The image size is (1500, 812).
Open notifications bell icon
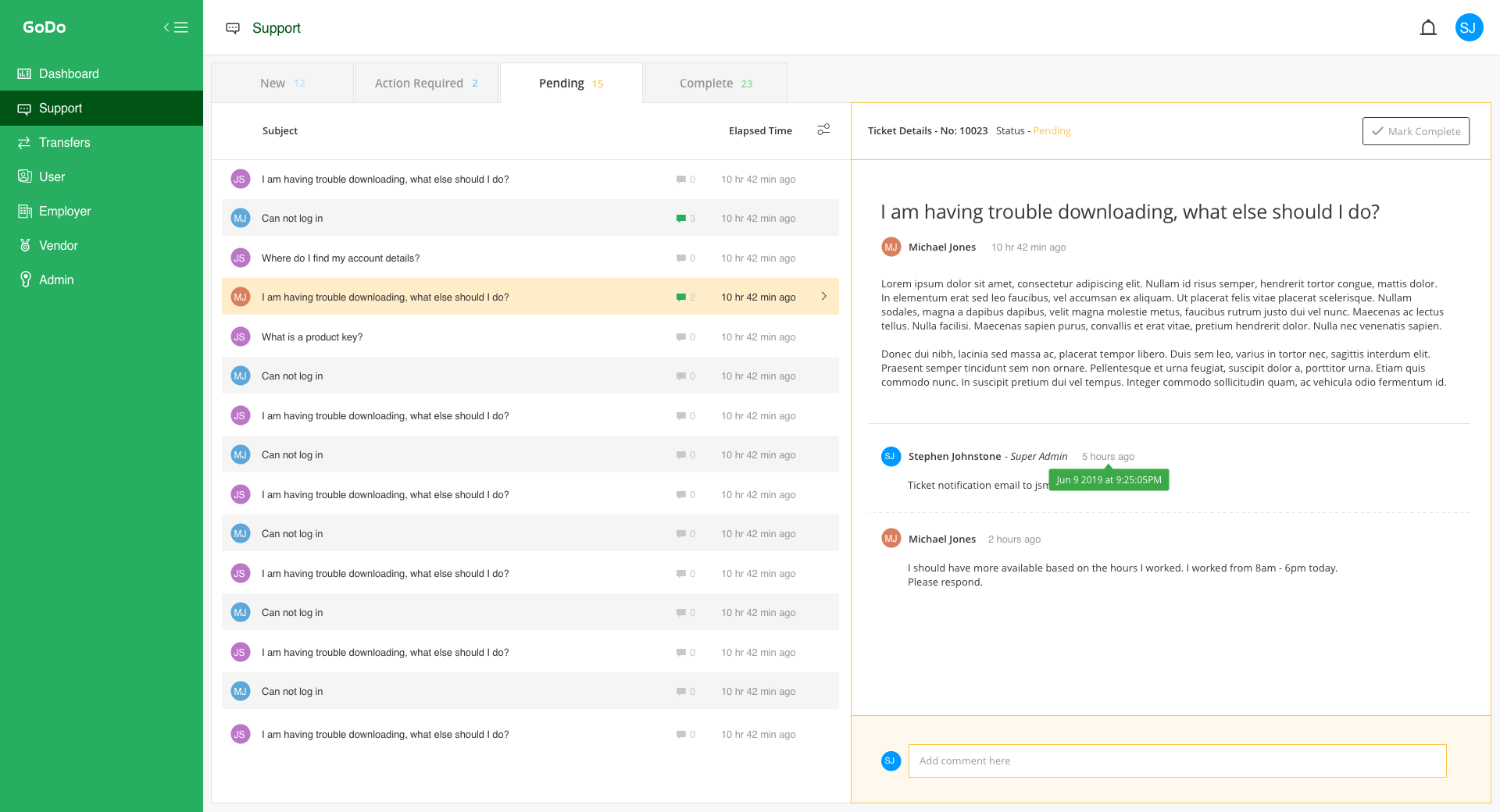[1428, 28]
